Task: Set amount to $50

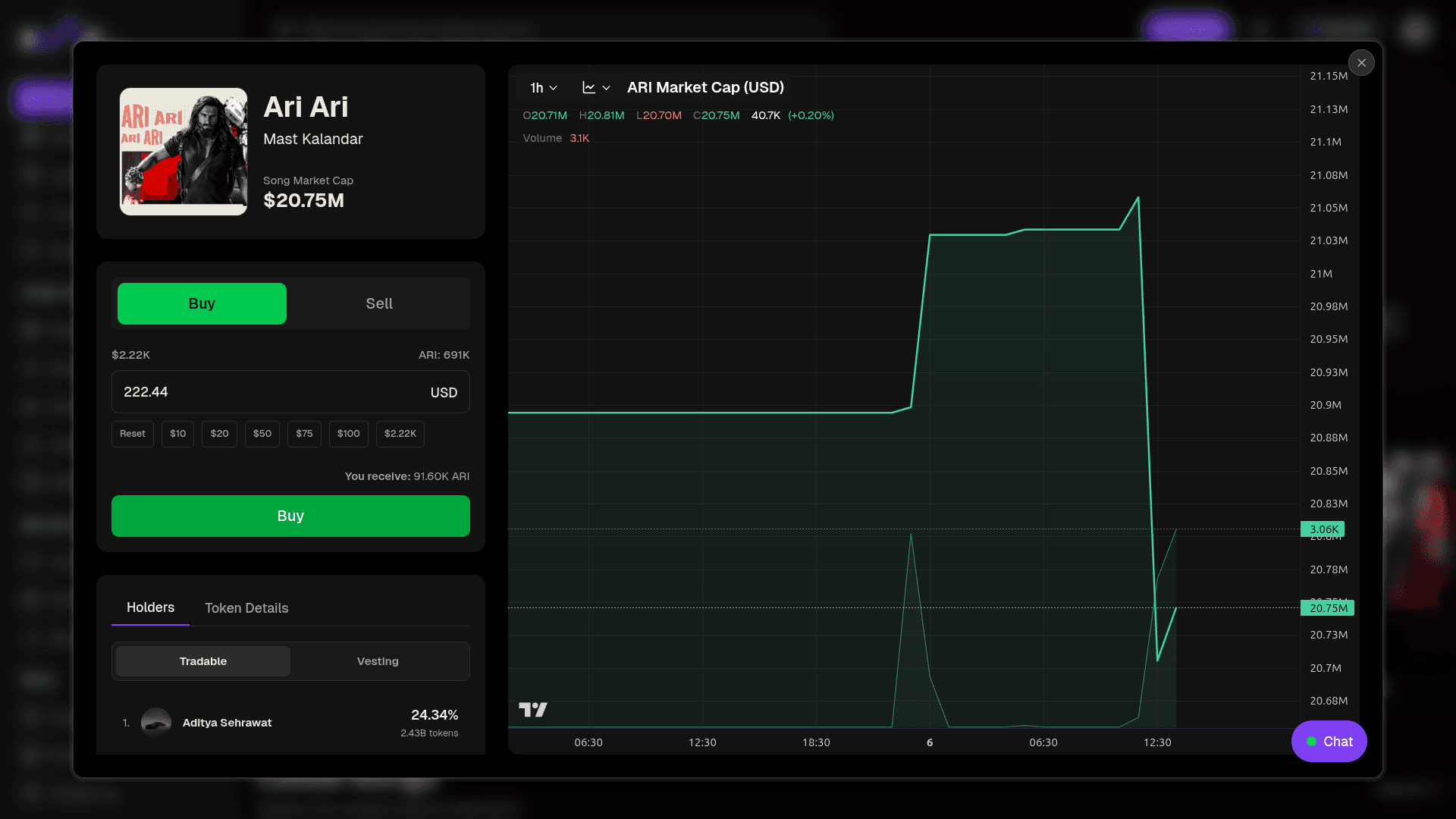Action: coord(262,434)
